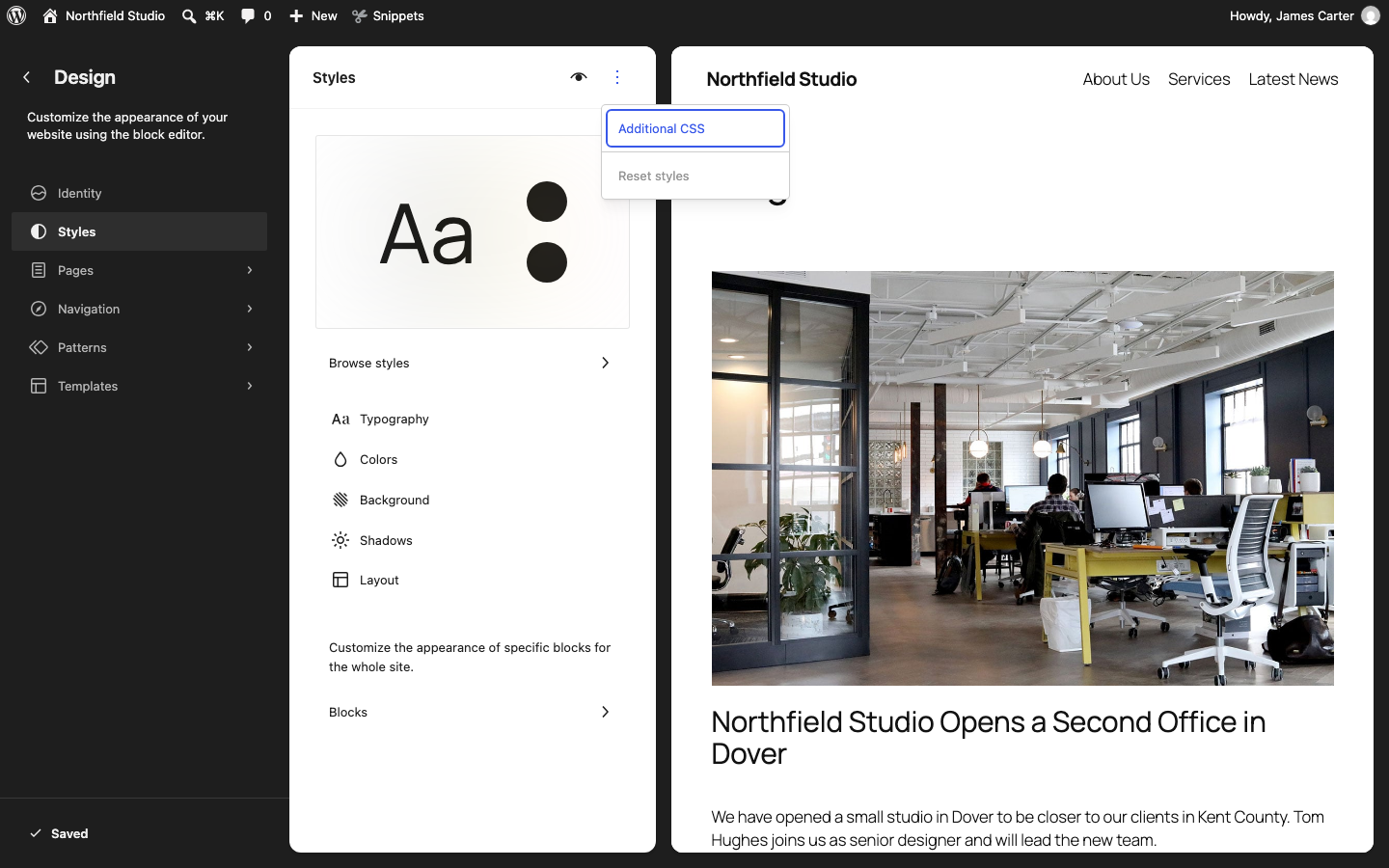Go back from the Design panel
Image resolution: width=1389 pixels, height=868 pixels.
27,77
